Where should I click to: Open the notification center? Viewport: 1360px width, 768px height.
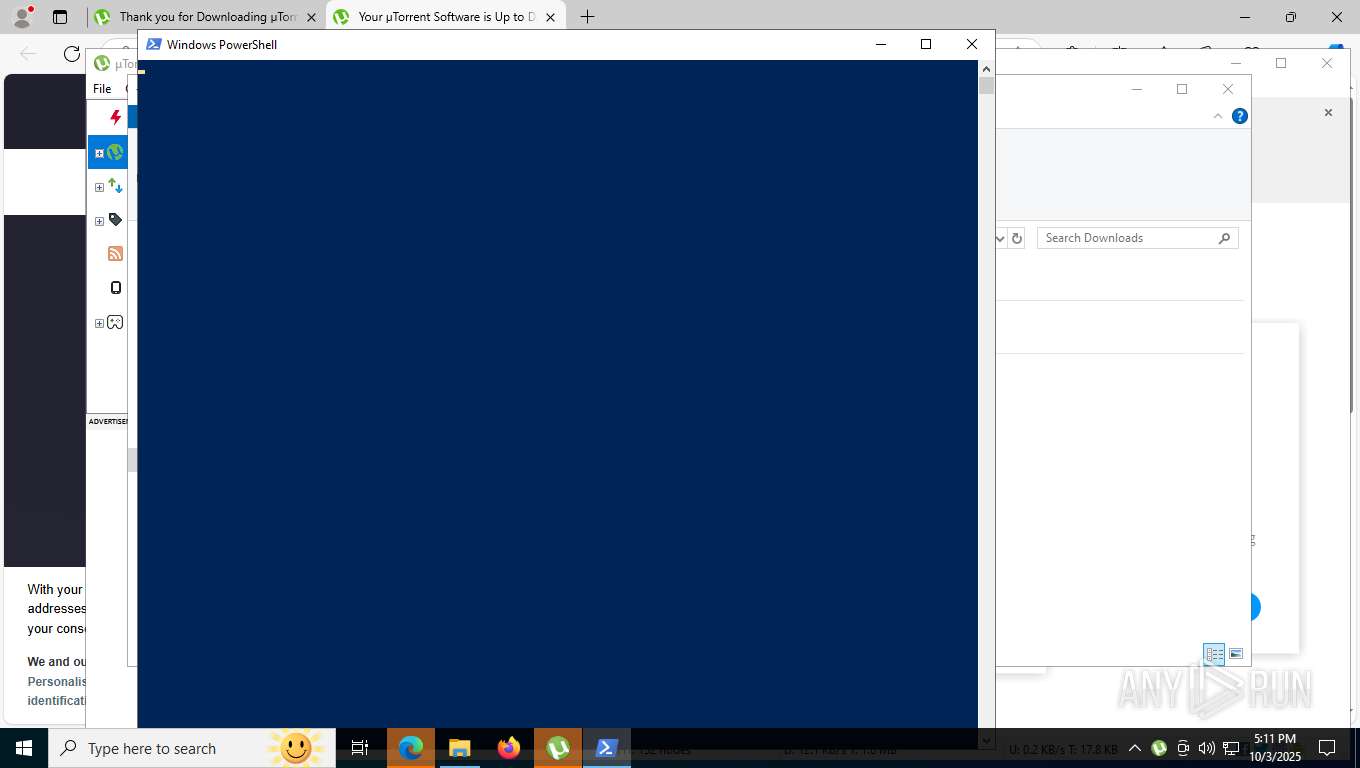[1328, 748]
